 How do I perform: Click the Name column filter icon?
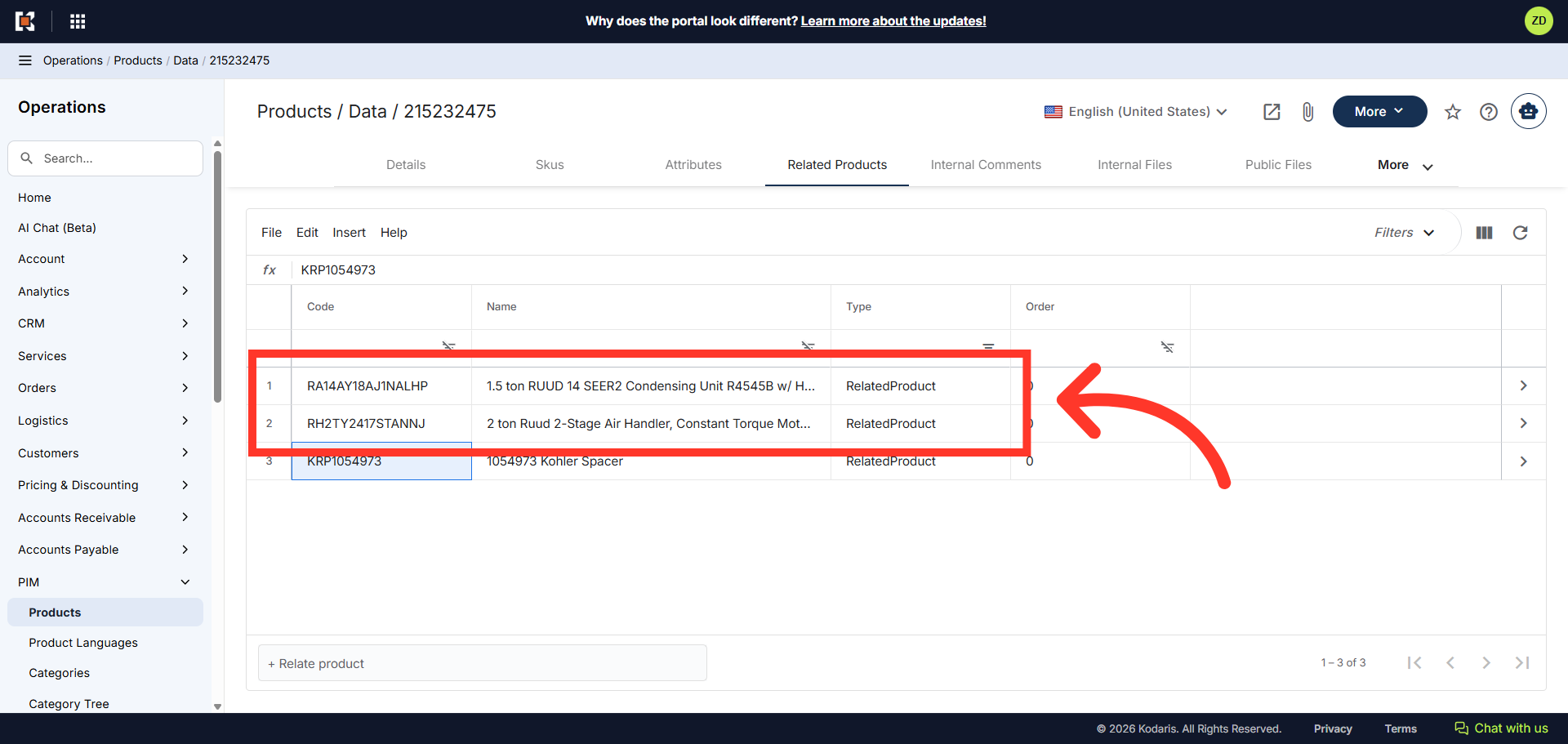coord(808,346)
